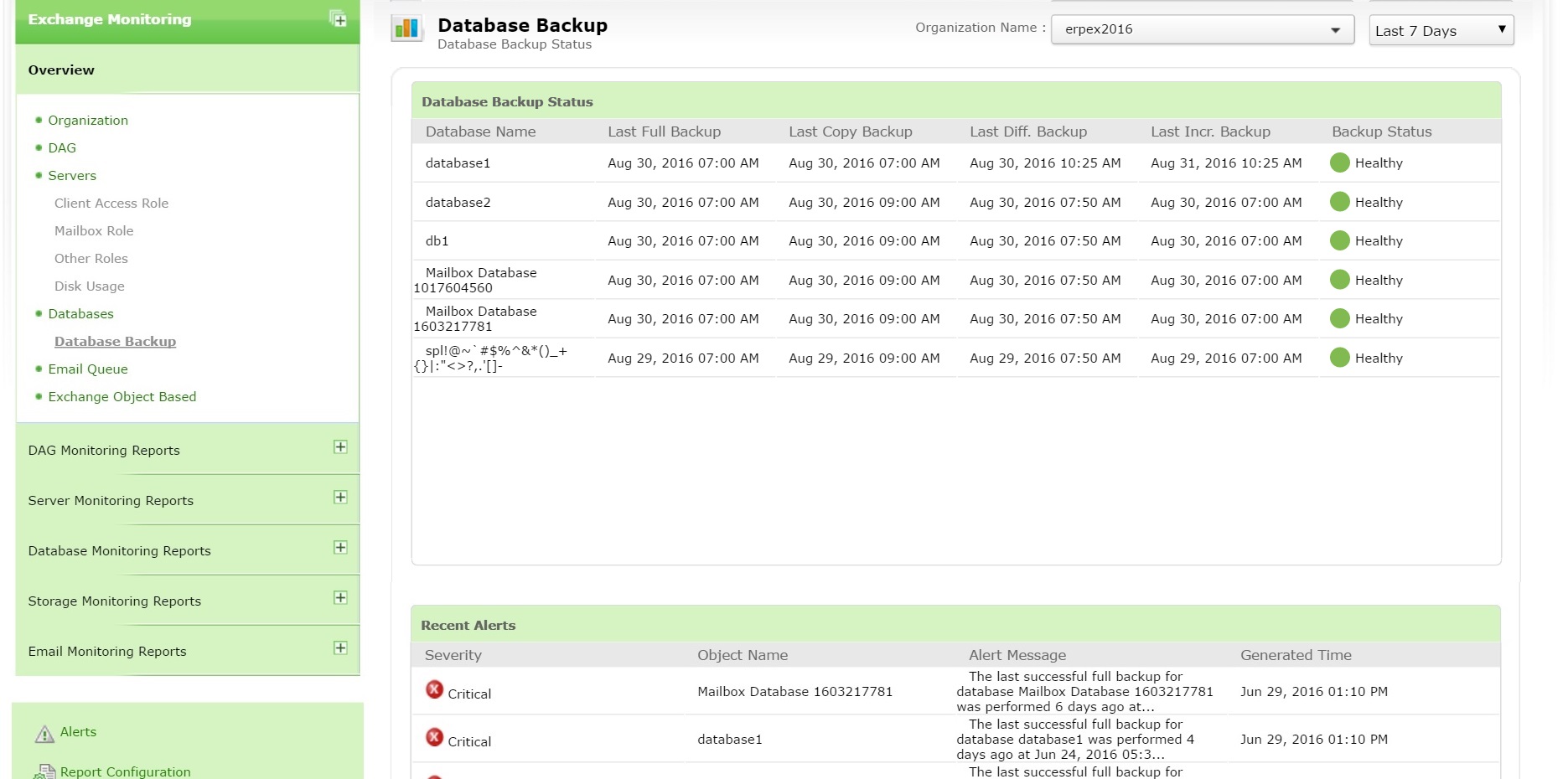Go to Exchange Object Based link
Image resolution: width=1568 pixels, height=779 pixels.
(122, 397)
